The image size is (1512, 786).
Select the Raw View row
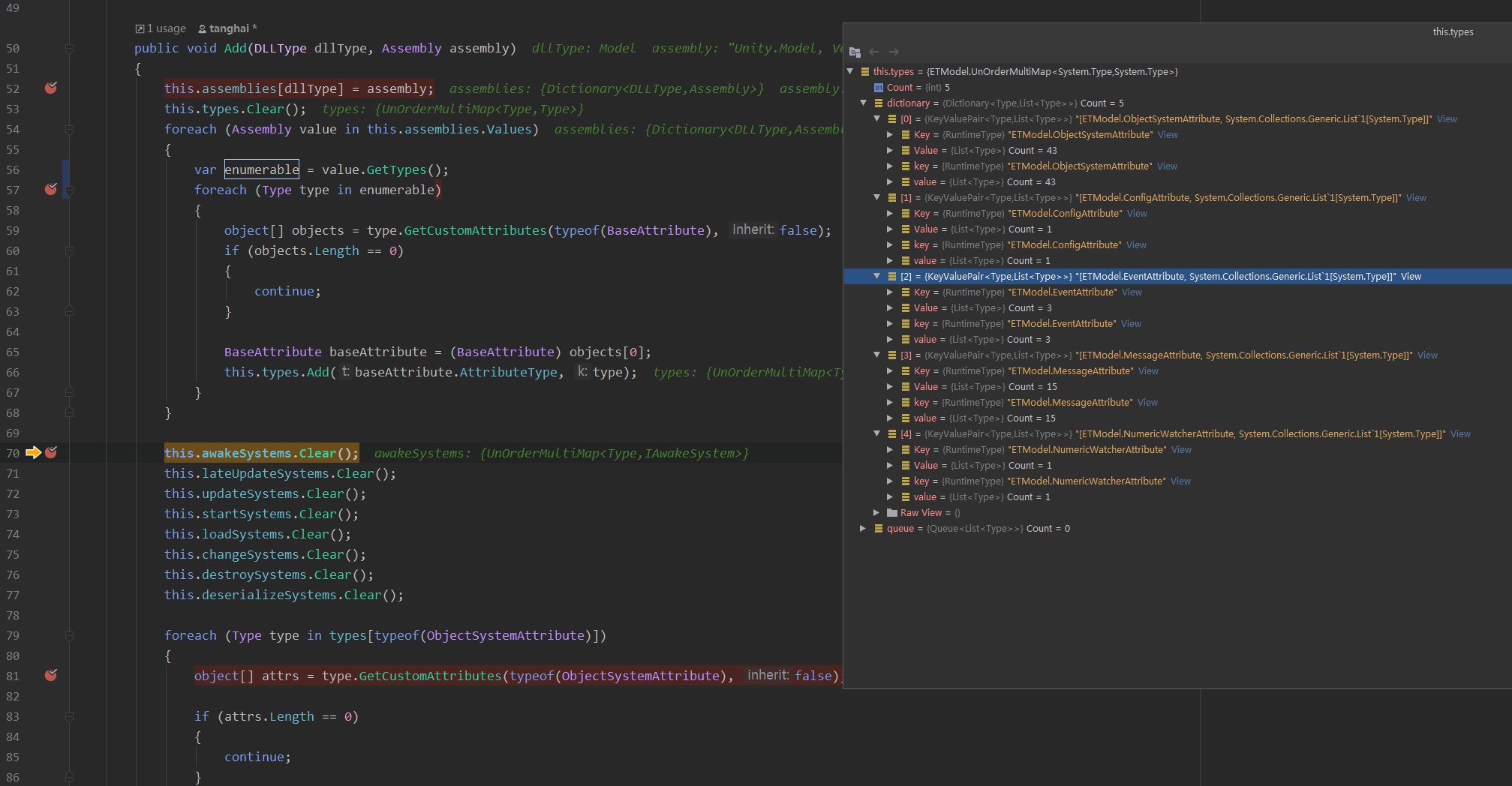1177,512
